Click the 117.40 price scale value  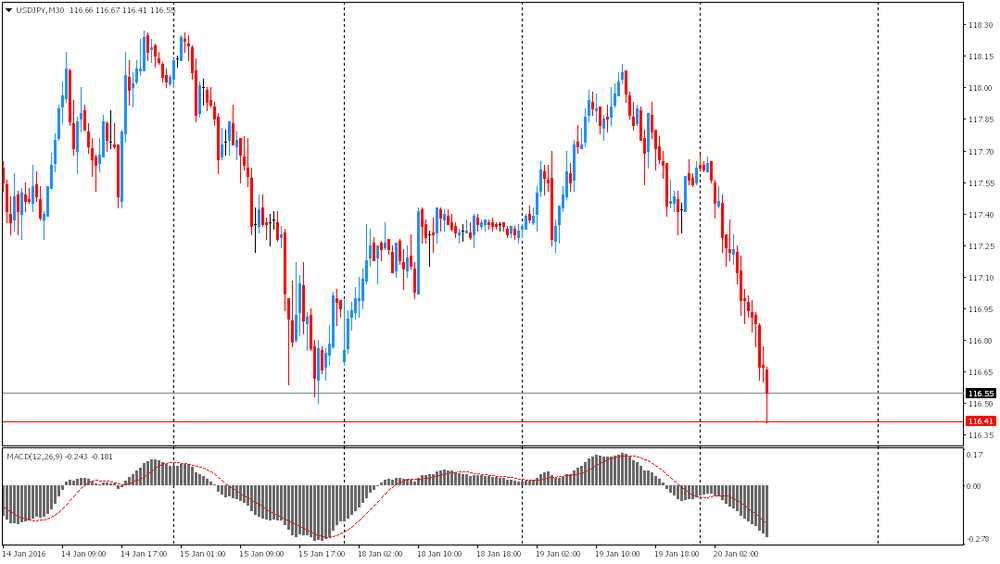pyautogui.click(x=980, y=215)
